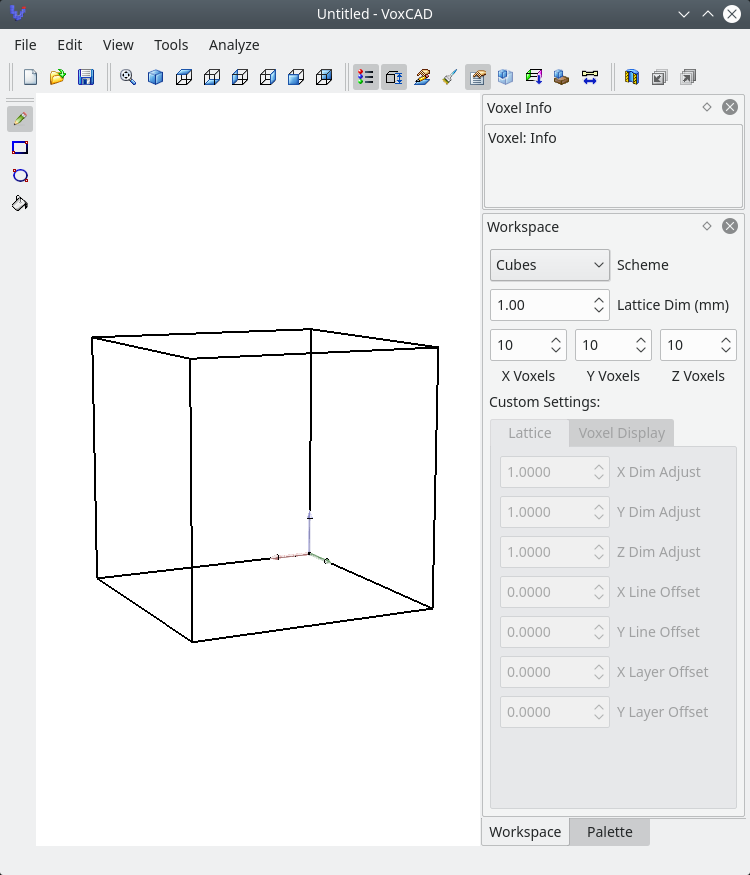Click the X Dim Adjust field
The image size is (750, 875).
(555, 472)
